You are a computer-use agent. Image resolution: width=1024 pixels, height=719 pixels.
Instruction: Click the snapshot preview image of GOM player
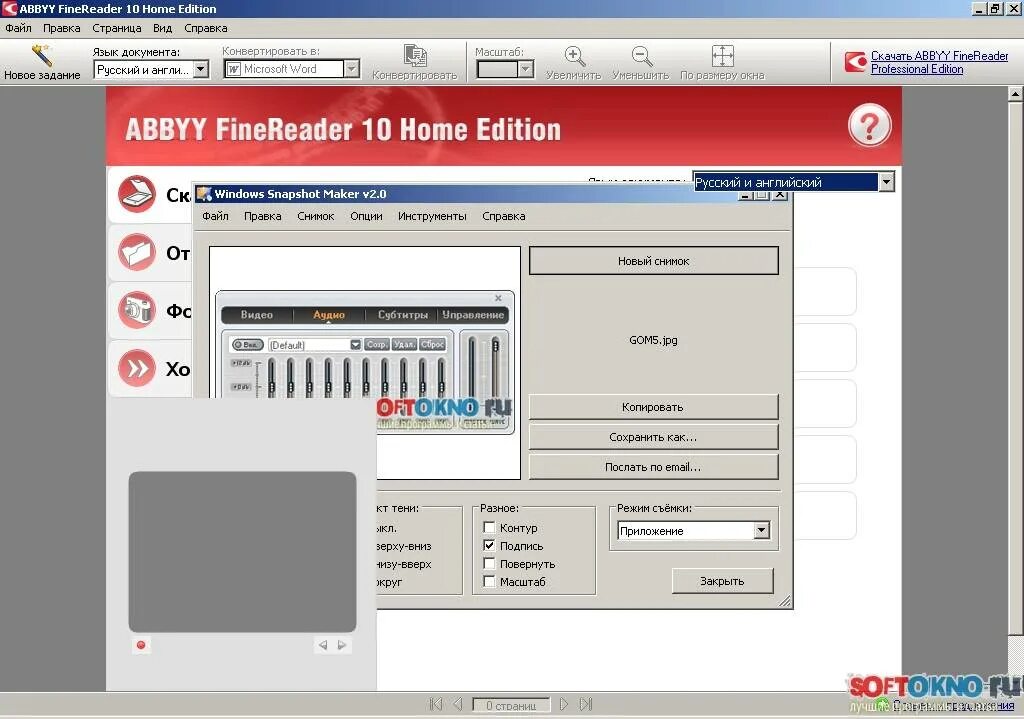click(365, 362)
